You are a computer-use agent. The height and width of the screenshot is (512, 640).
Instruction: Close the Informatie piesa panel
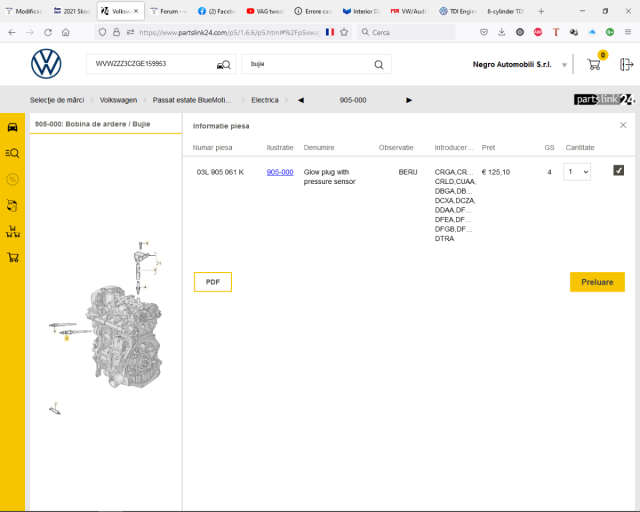[623, 126]
